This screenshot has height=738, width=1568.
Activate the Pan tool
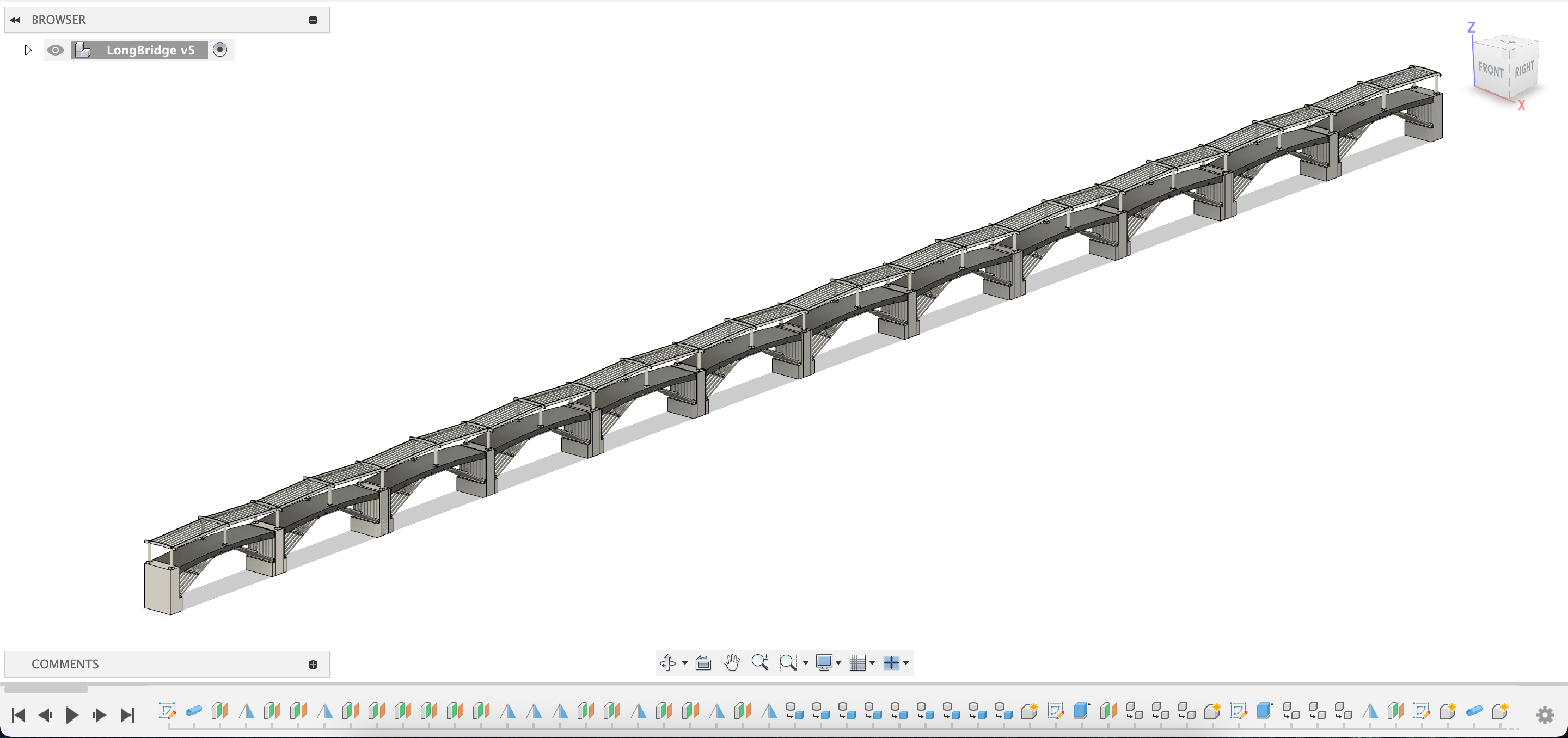pos(732,662)
